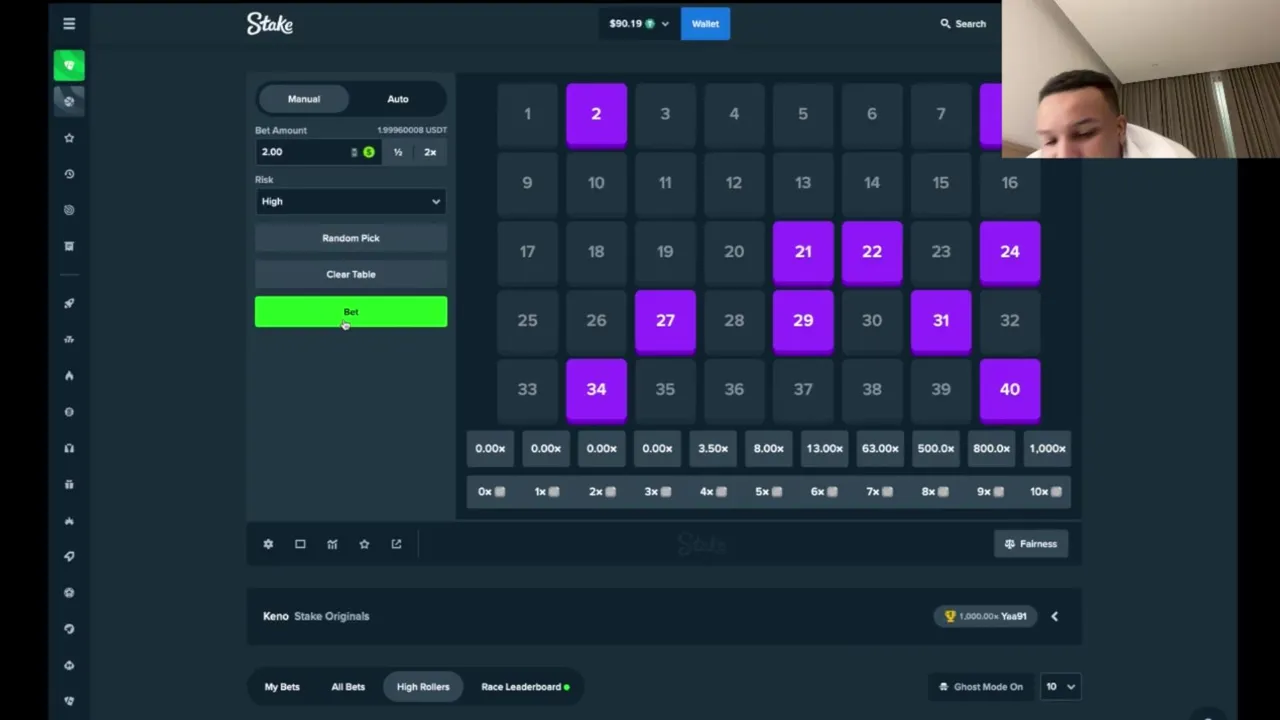This screenshot has width=1280, height=720.
Task: Open the rows count 10 dropdown
Action: 1060,687
